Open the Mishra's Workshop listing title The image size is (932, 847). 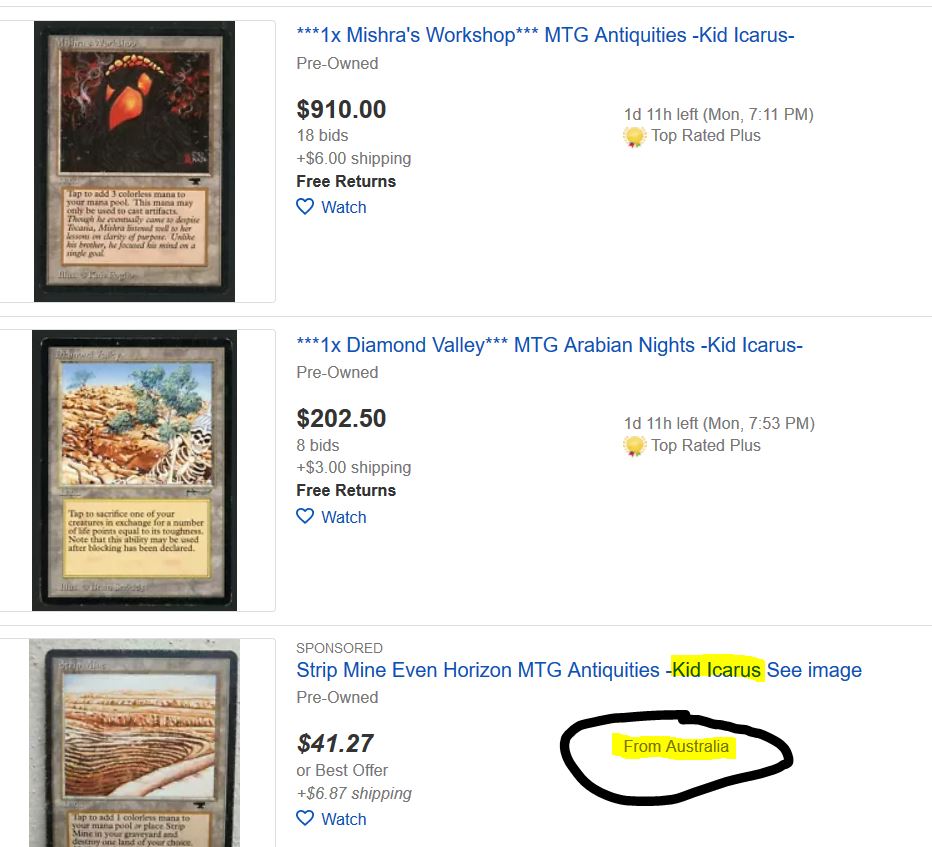point(545,35)
